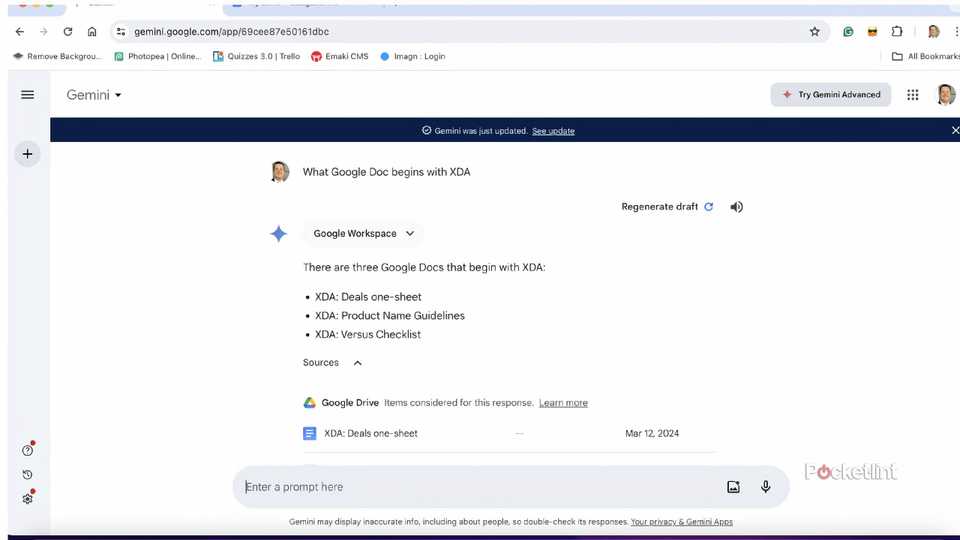The width and height of the screenshot is (960, 540).
Task: Open the Quizzes 3.0 Trello bookmark
Action: pos(257,57)
